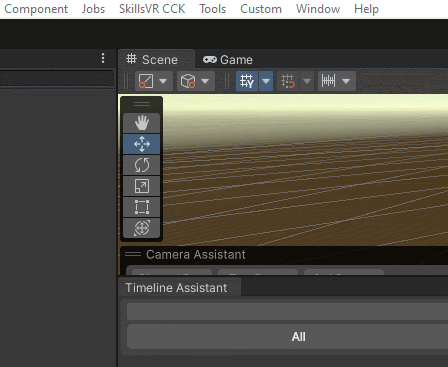
Task: Open the left panel three-dot options menu
Action: pos(103,58)
